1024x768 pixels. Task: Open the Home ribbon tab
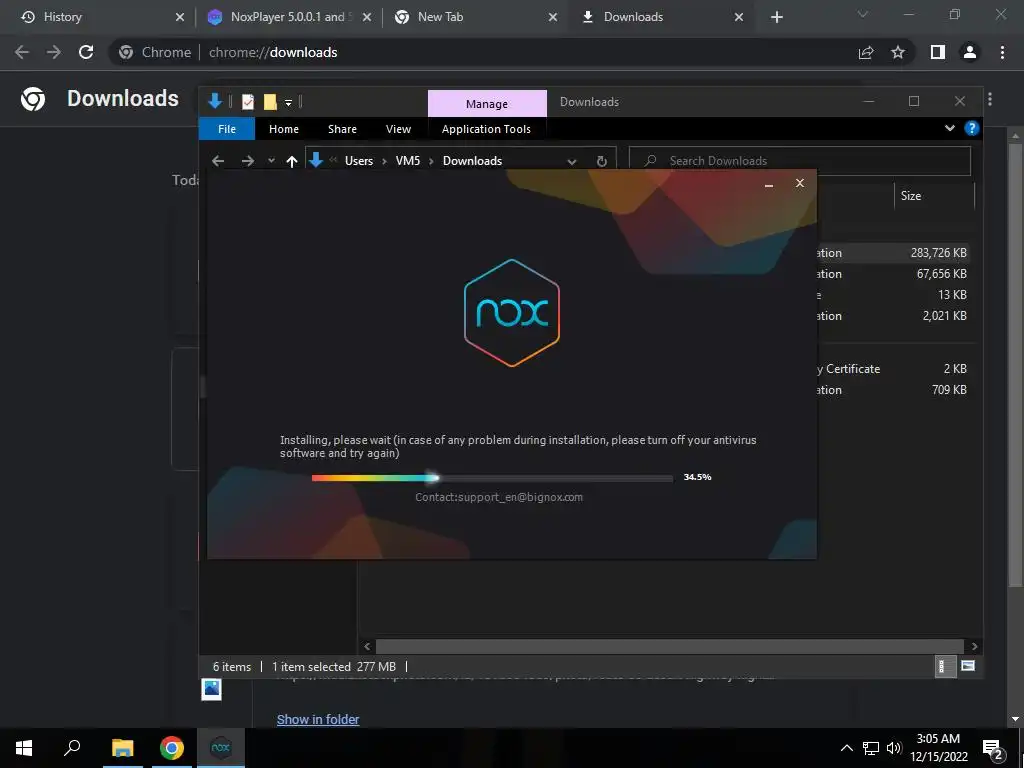(284, 129)
